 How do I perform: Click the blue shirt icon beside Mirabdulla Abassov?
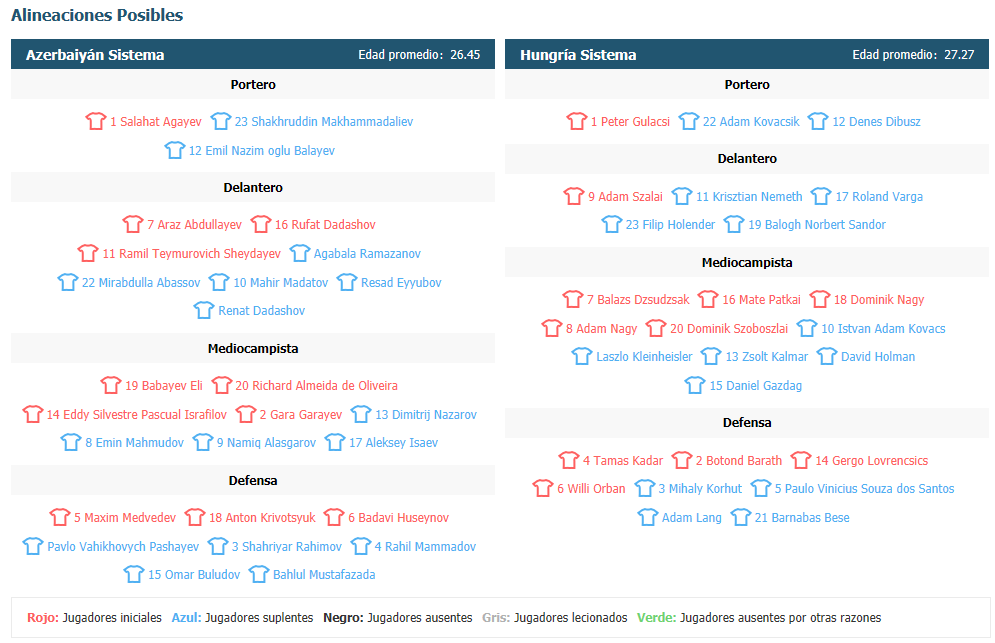[x=67, y=282]
